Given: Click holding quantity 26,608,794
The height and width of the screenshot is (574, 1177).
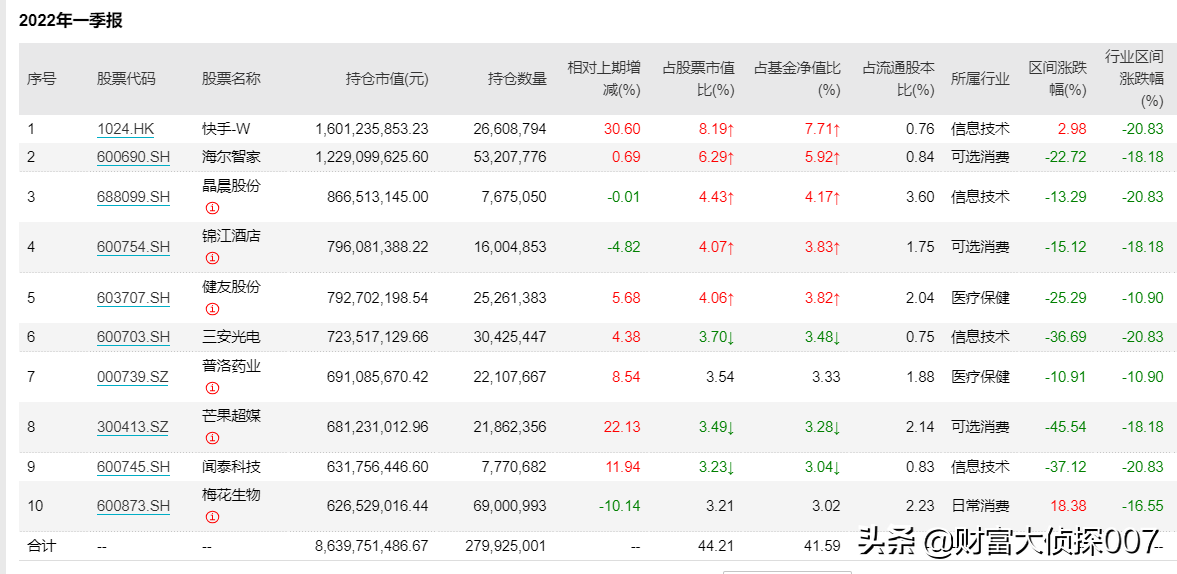Looking at the screenshot, I should click(x=510, y=129).
